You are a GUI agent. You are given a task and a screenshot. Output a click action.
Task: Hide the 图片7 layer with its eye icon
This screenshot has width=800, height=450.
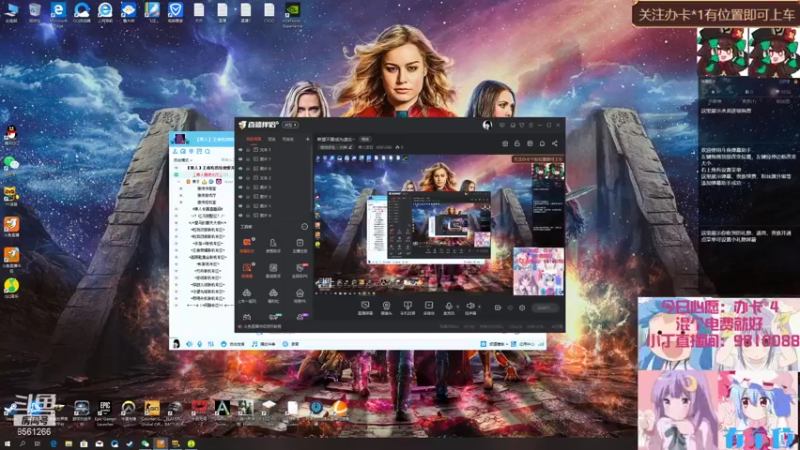click(x=240, y=159)
